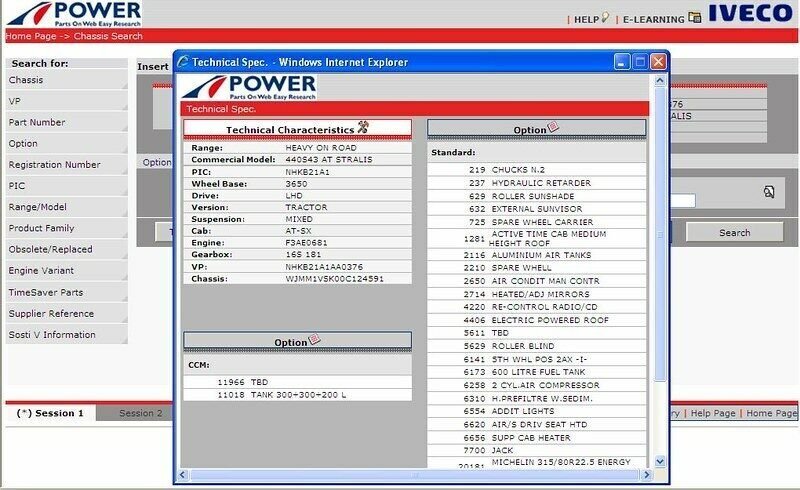Open Part Number search in sidebar
The height and width of the screenshot is (490, 800).
[67, 122]
